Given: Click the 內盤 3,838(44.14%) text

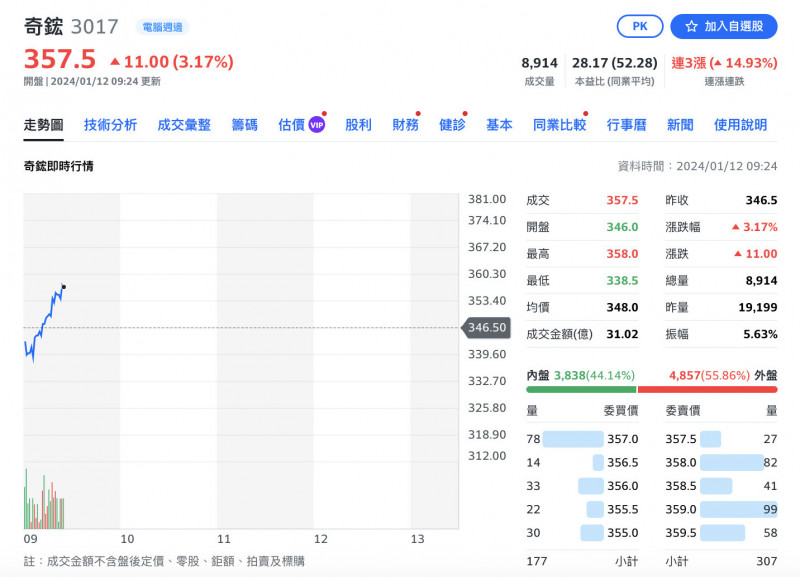Looking at the screenshot, I should pyautogui.click(x=581, y=375).
